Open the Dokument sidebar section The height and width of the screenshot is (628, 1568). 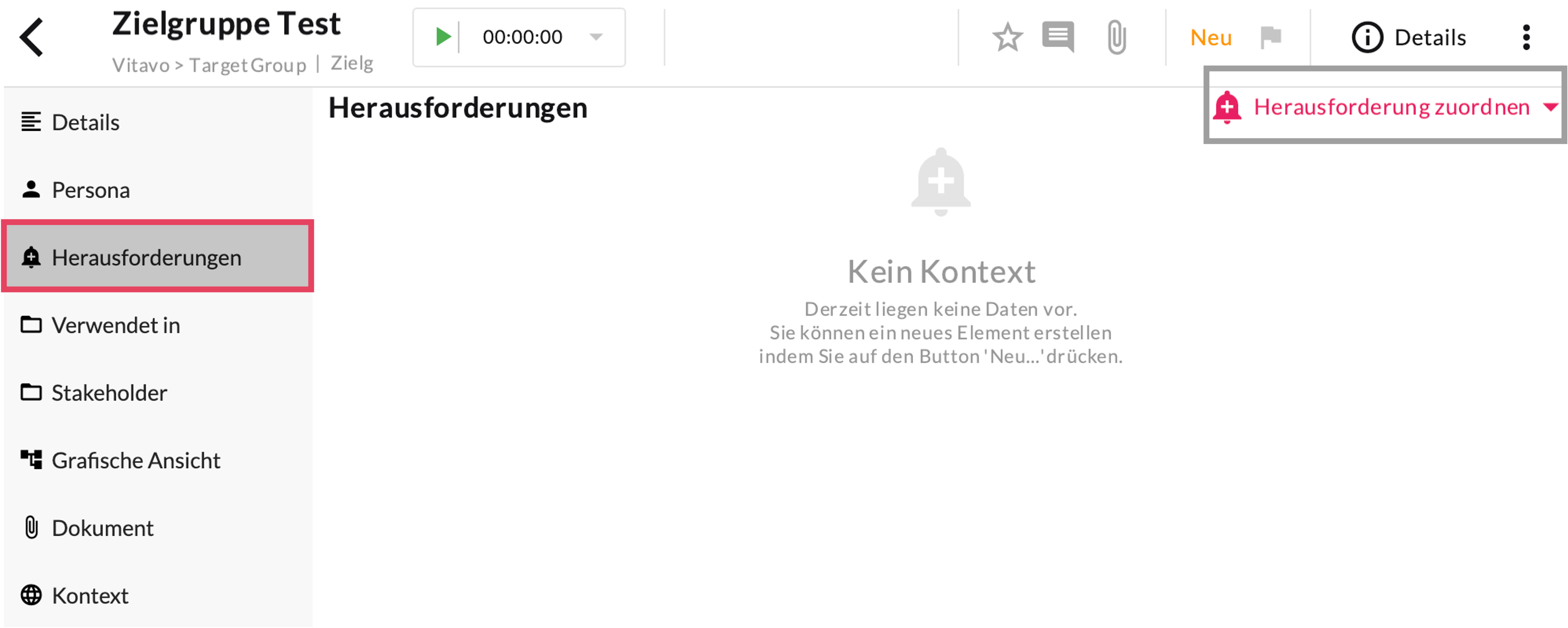[102, 528]
